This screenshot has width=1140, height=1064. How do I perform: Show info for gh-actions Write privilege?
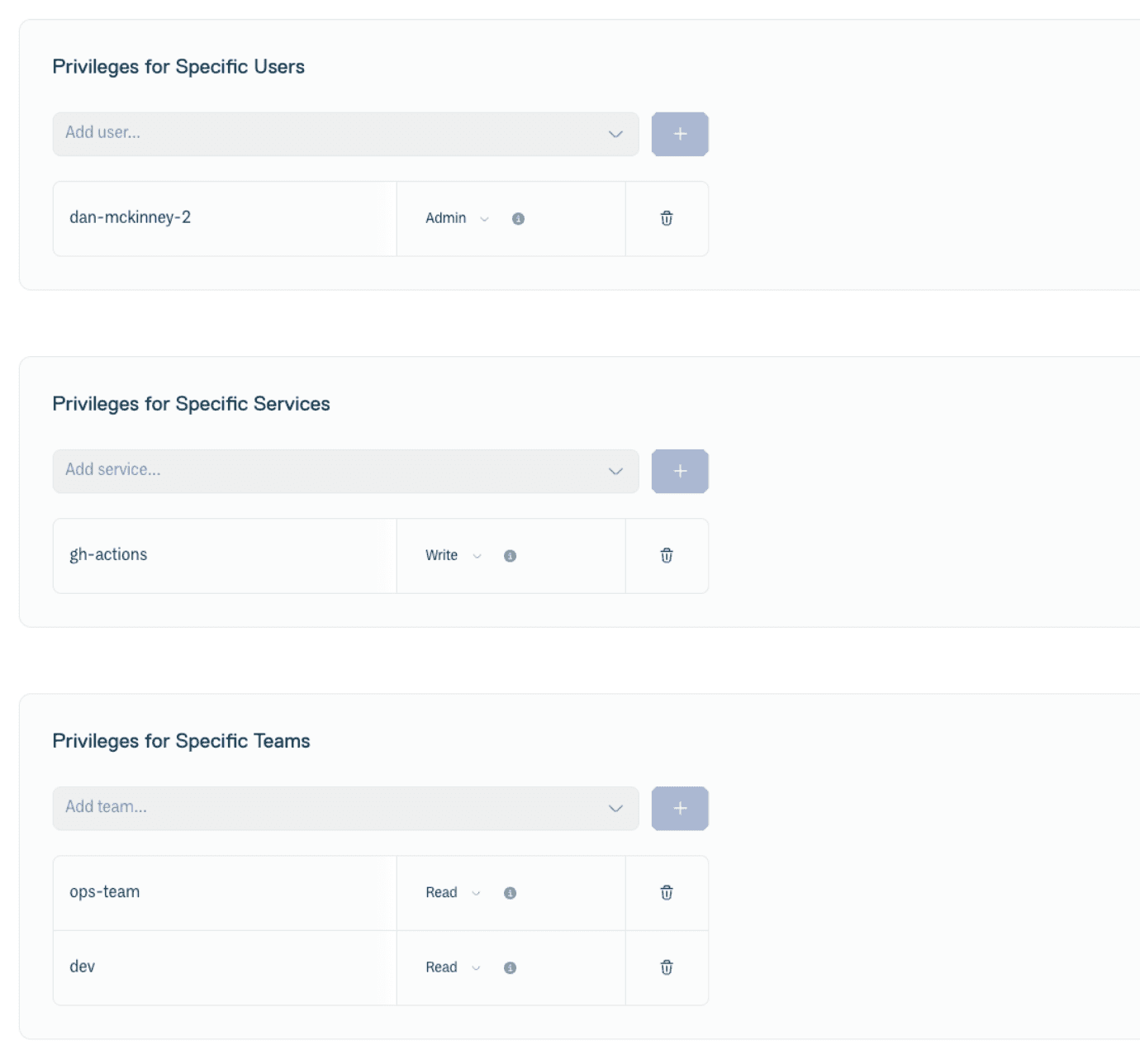point(510,556)
